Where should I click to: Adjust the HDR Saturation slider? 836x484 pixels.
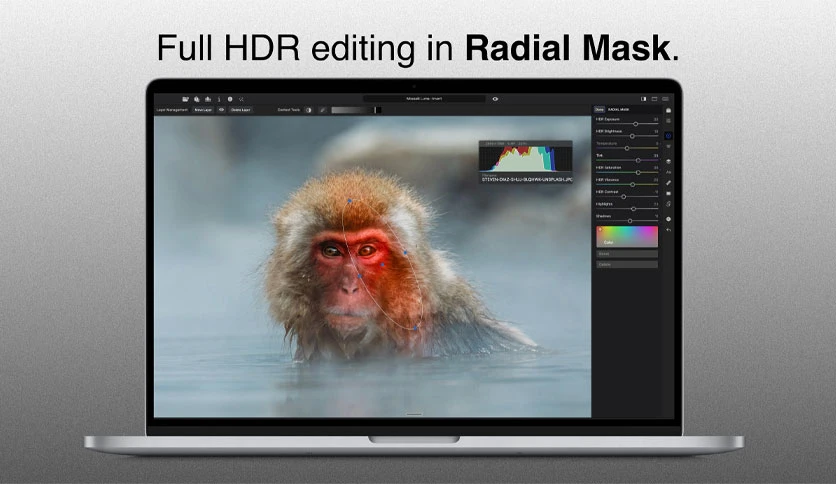tap(627, 172)
